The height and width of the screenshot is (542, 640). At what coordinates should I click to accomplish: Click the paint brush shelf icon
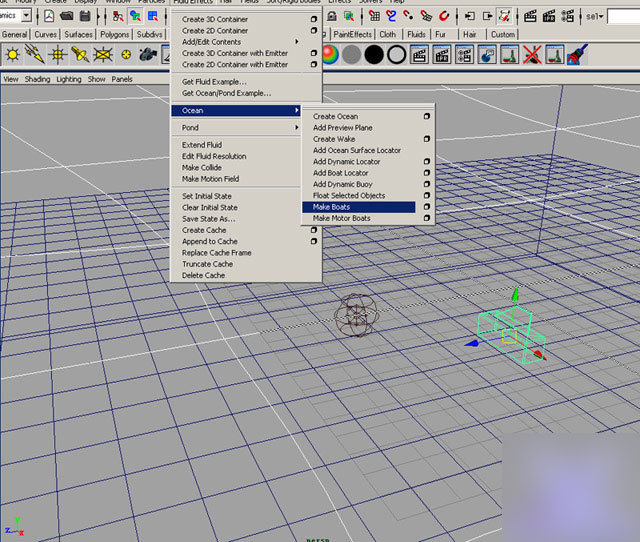pyautogui.click(x=577, y=55)
